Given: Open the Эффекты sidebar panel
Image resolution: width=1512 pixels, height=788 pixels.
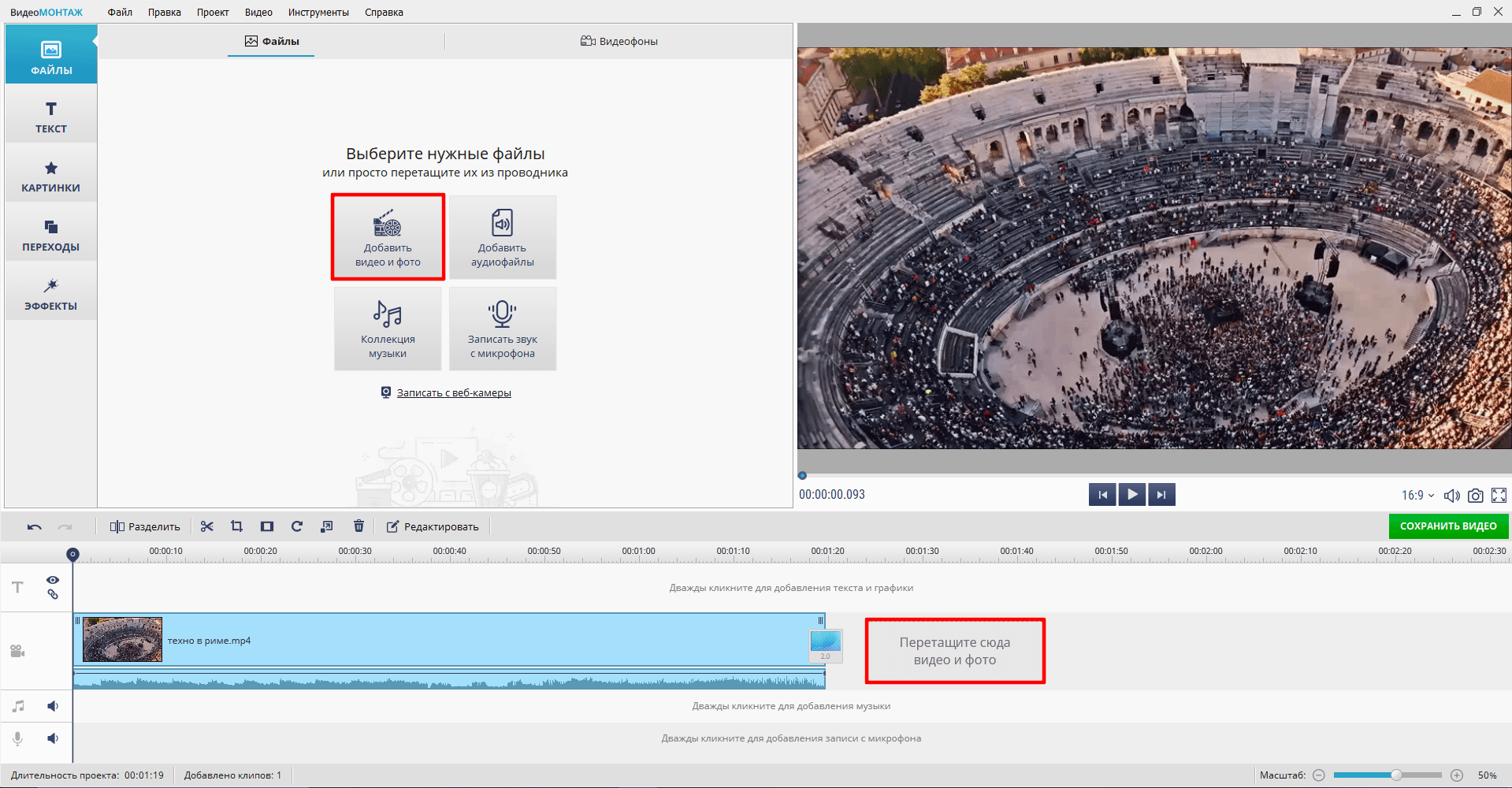Looking at the screenshot, I should pos(51,294).
